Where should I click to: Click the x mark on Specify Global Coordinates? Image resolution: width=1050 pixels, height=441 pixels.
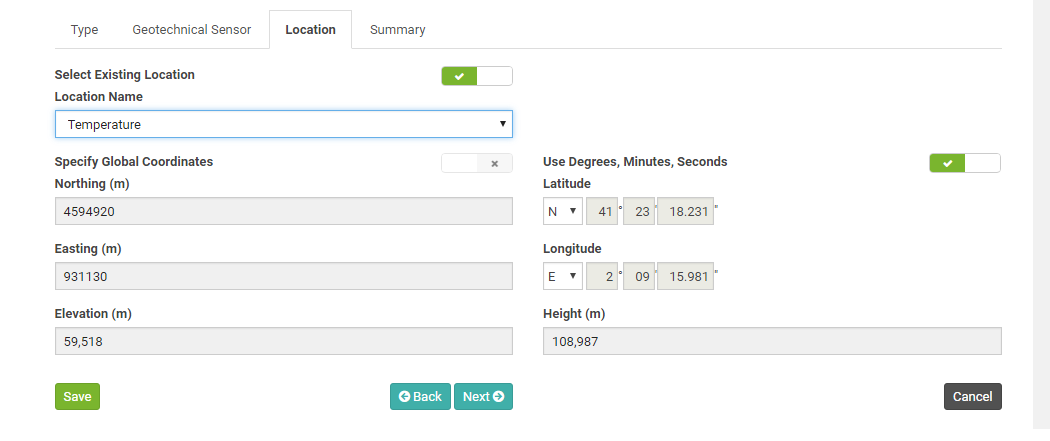495,163
